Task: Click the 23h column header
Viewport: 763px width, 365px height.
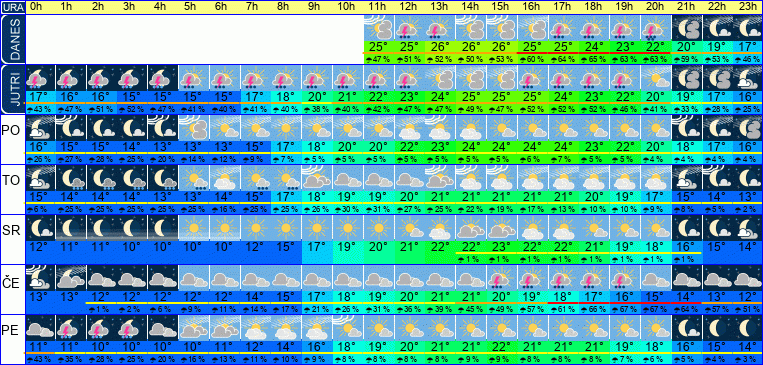Action: pos(747,7)
